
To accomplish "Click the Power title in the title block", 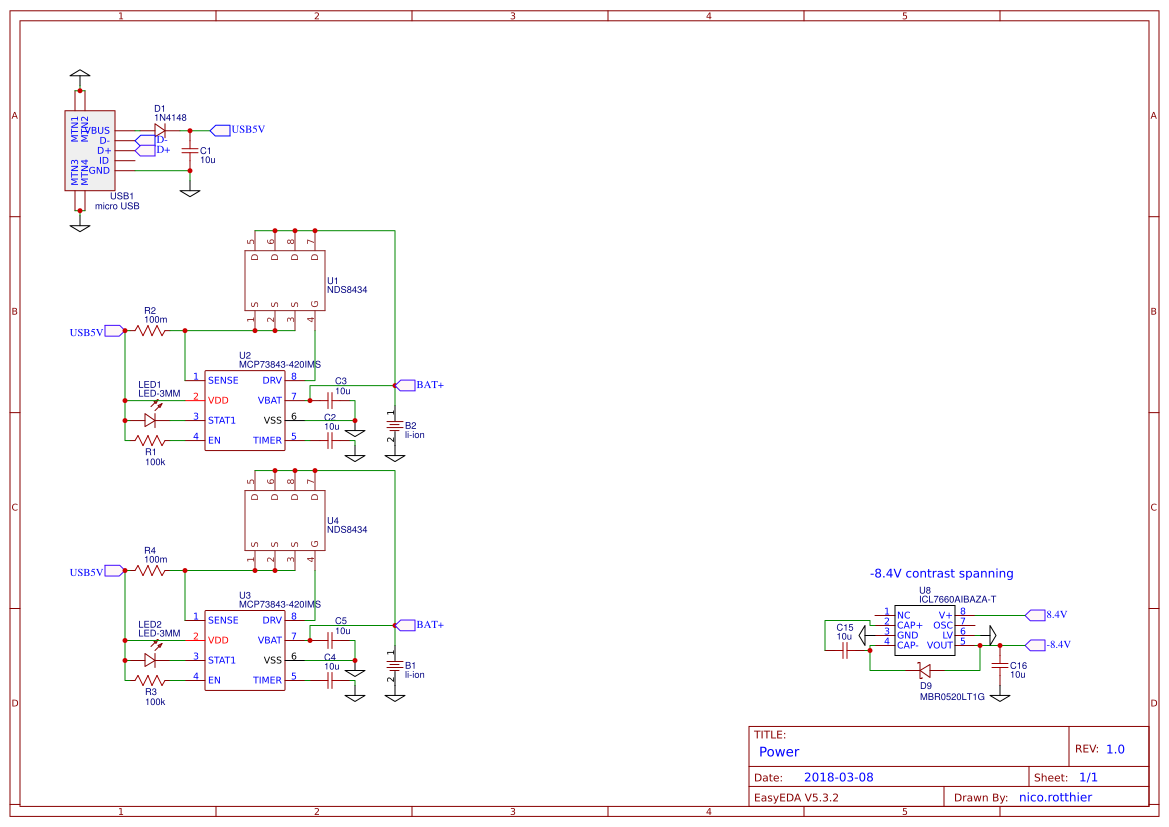I will pos(778,752).
